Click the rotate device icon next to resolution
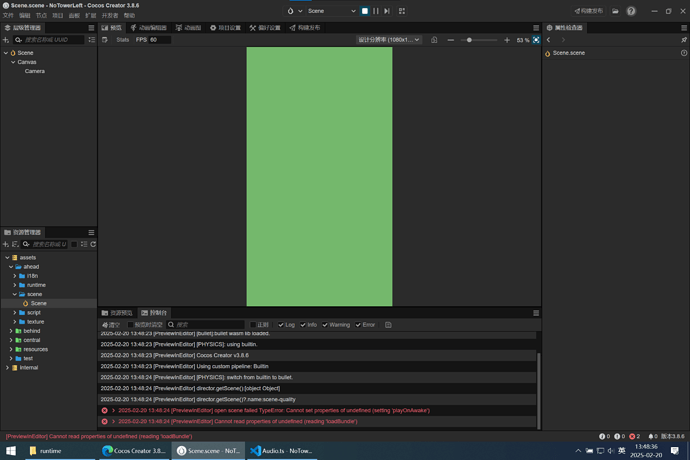The height and width of the screenshot is (460, 690). (x=434, y=40)
